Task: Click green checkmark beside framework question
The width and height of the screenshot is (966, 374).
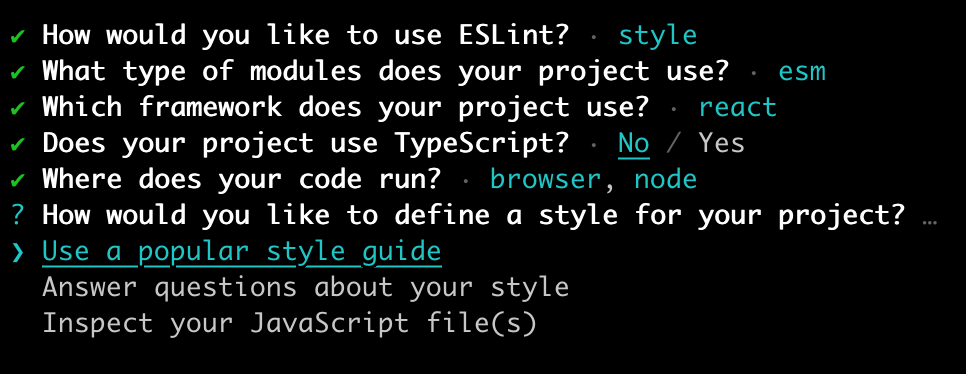Action: [18, 108]
